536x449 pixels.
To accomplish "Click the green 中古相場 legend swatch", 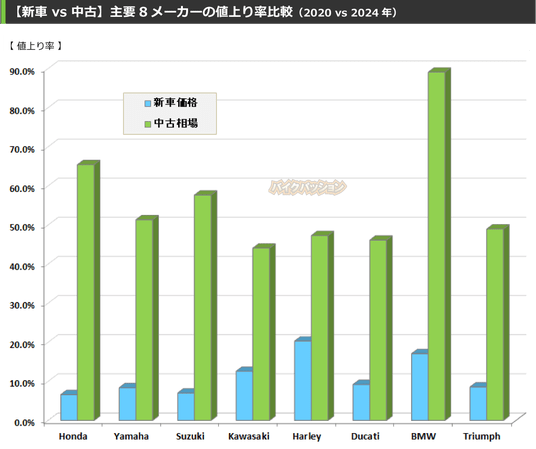I will click(x=148, y=124).
